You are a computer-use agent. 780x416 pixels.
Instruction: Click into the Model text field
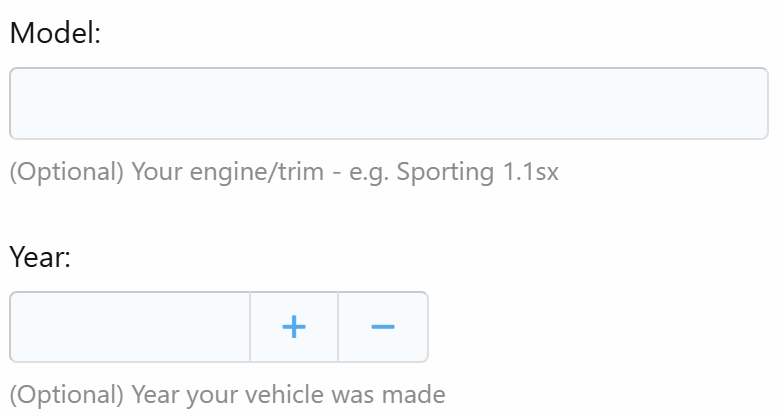[389, 104]
